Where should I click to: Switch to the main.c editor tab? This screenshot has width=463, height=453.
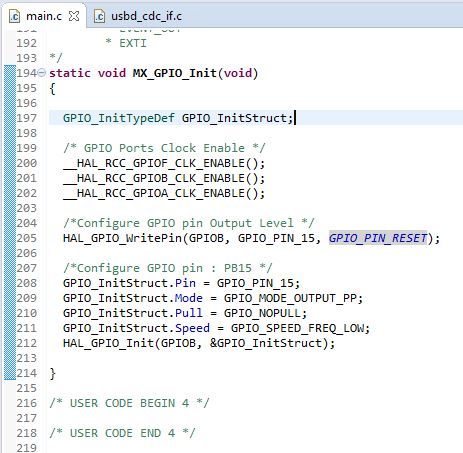click(x=44, y=16)
